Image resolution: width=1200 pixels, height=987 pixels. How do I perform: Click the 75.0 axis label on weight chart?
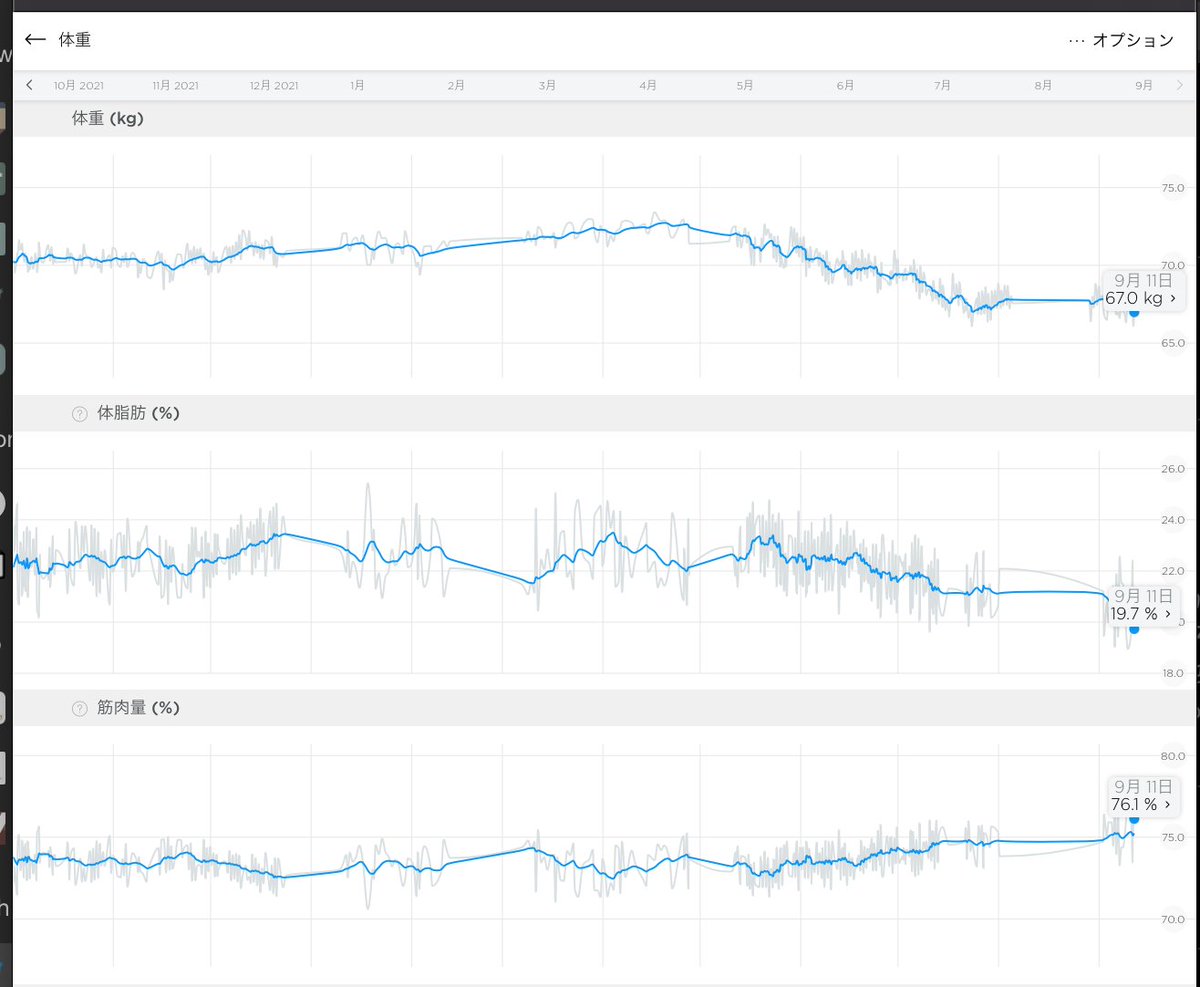tap(1172, 188)
